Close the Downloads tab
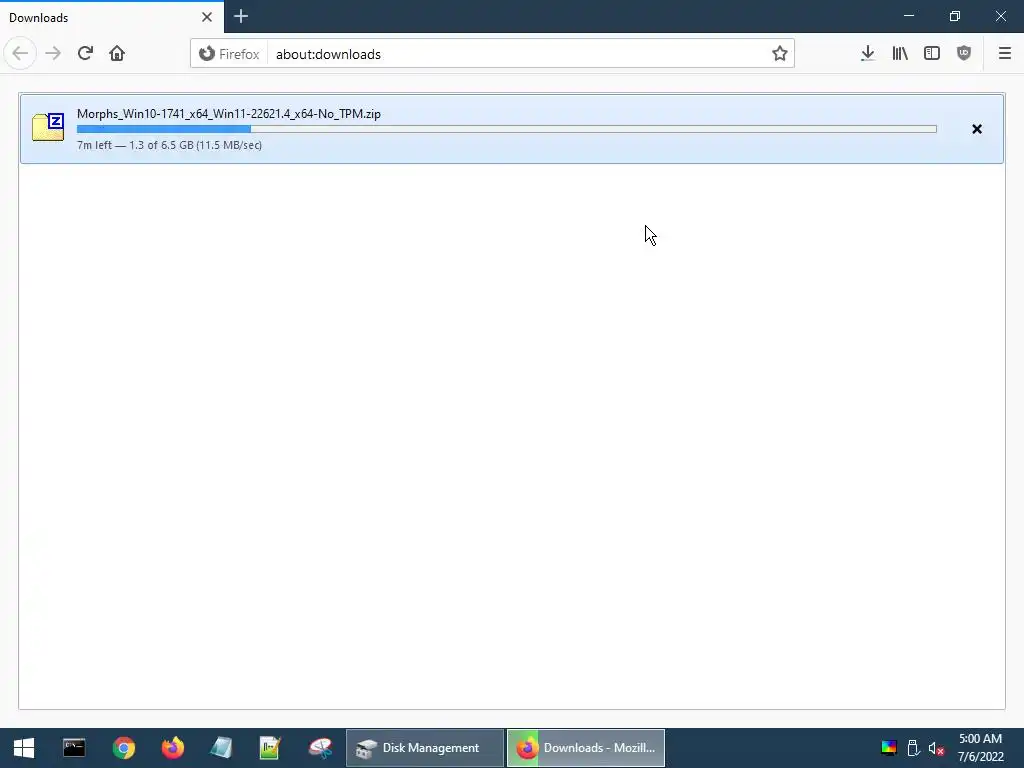This screenshot has width=1024, height=768. pos(207,17)
